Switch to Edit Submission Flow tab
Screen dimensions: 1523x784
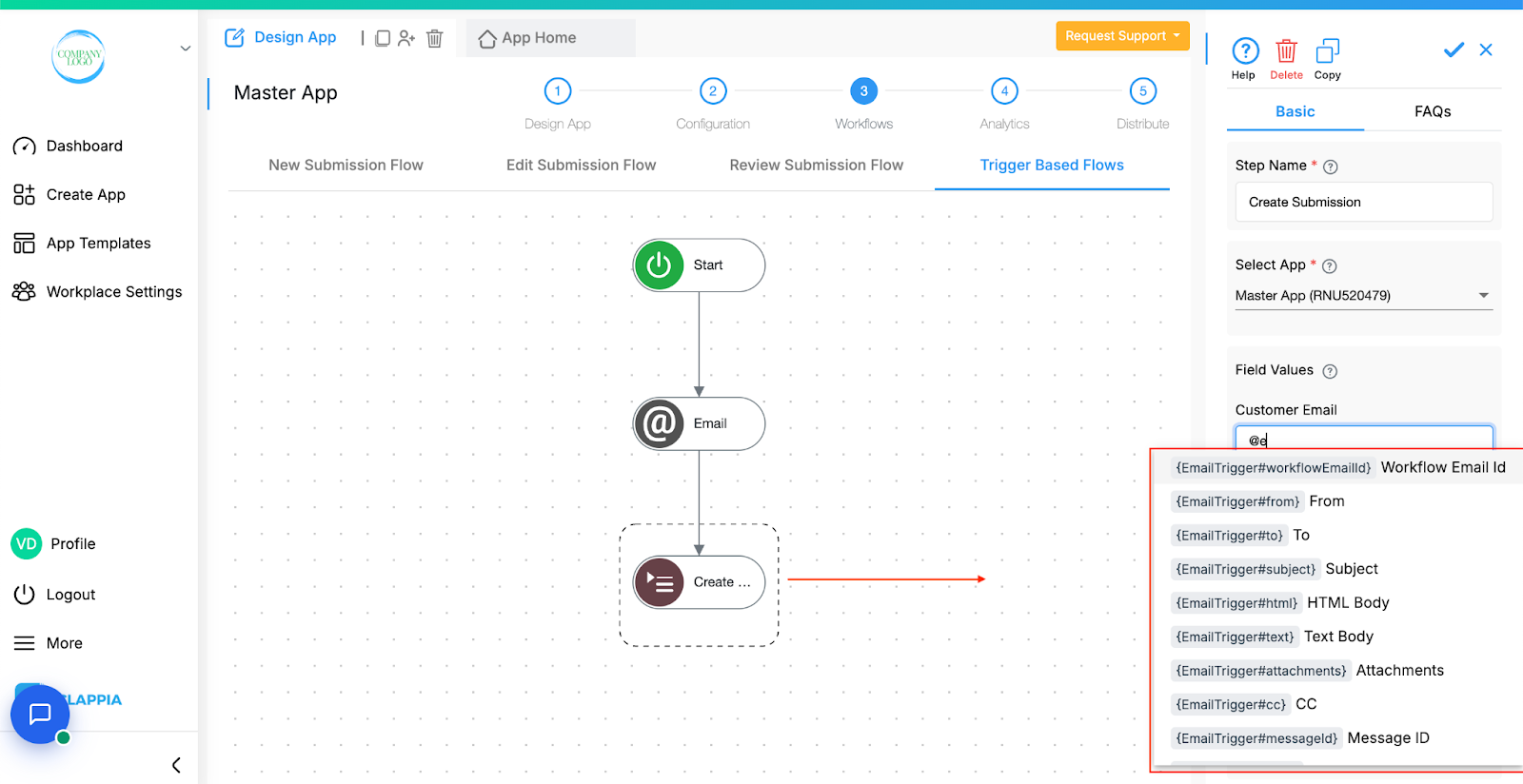coord(581,166)
